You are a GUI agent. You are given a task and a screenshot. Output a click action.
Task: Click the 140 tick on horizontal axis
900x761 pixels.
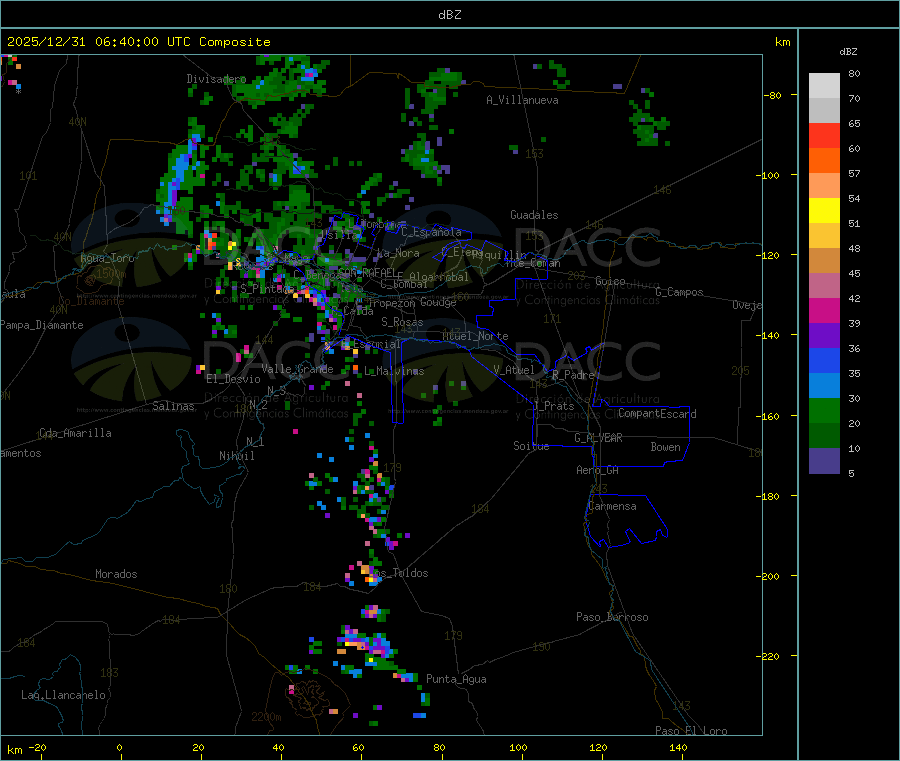pos(678,748)
